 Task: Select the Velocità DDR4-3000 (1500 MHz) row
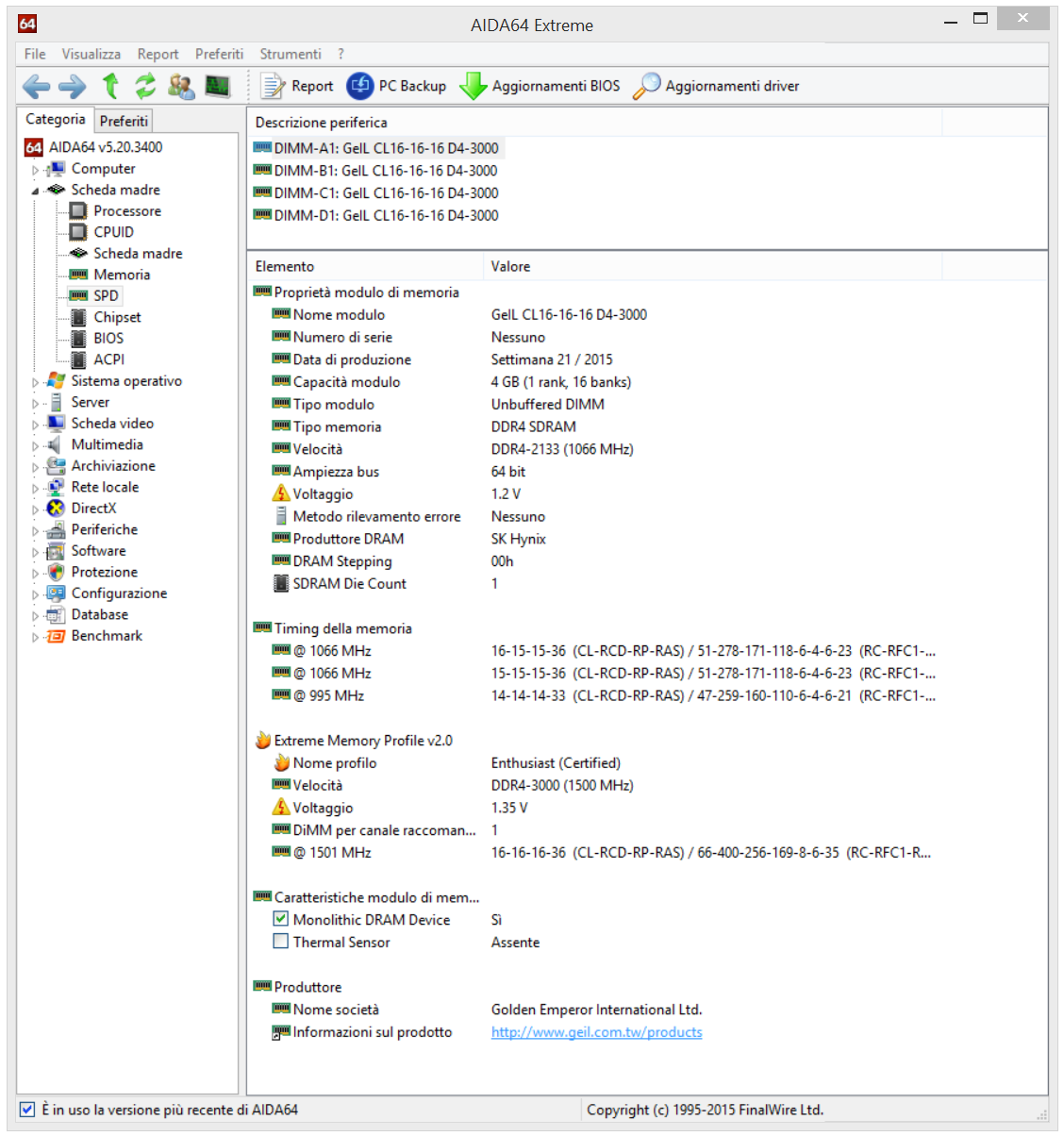(646, 786)
